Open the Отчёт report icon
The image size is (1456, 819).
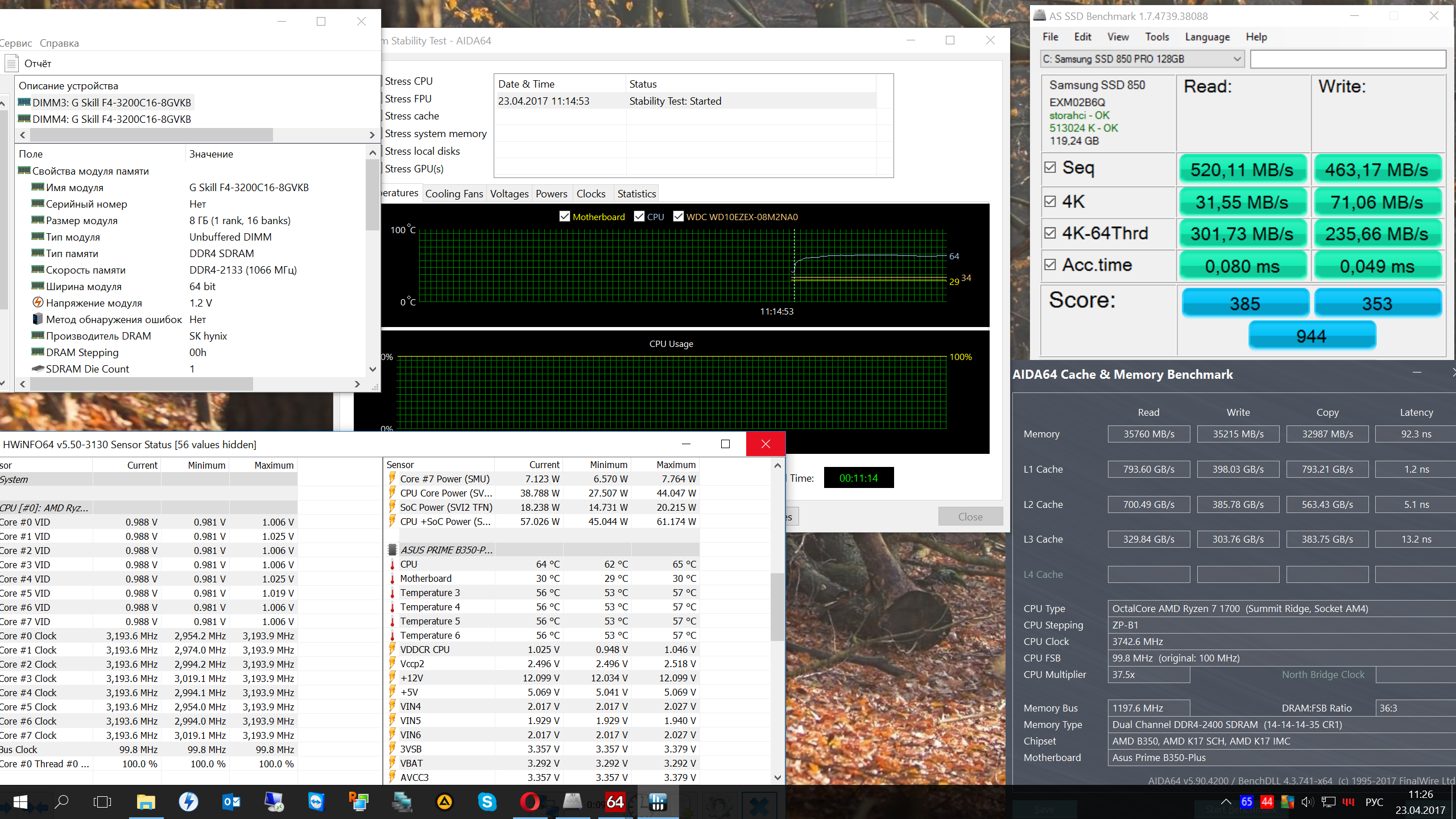(12, 63)
